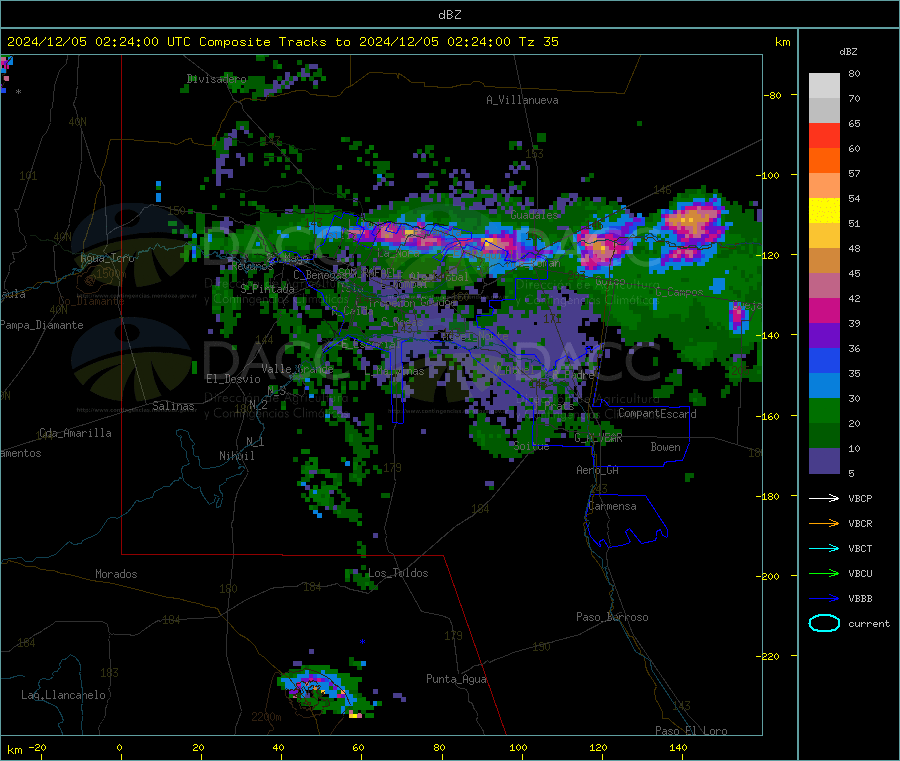This screenshot has width=900, height=761.
Task: Click the cyan 'current' ellipse legend icon
Action: tap(824, 623)
